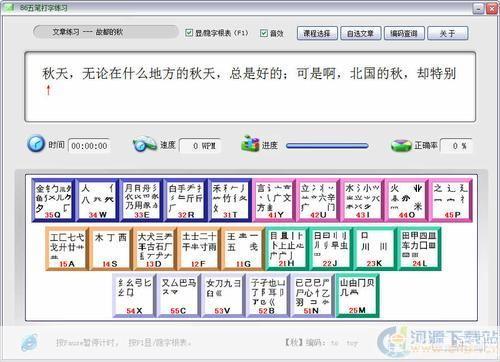Screen dimensions: 500x362
Task: Click the 14S radical key tile
Action: pos(111,249)
